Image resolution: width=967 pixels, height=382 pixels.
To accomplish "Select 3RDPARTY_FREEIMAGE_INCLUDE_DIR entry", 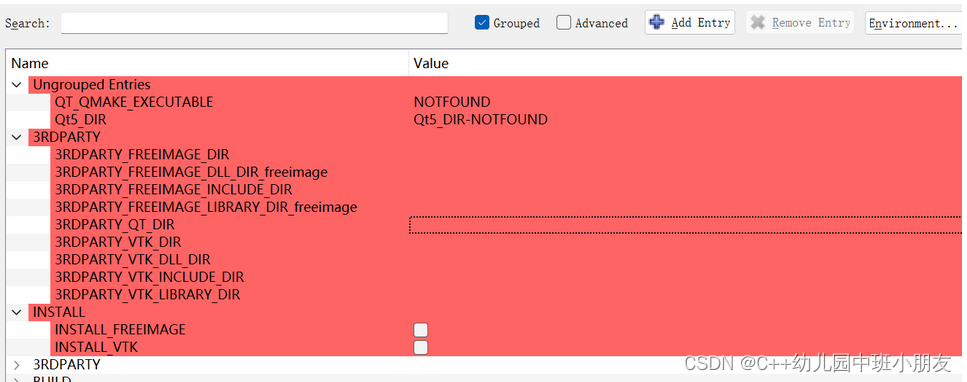I will (173, 189).
